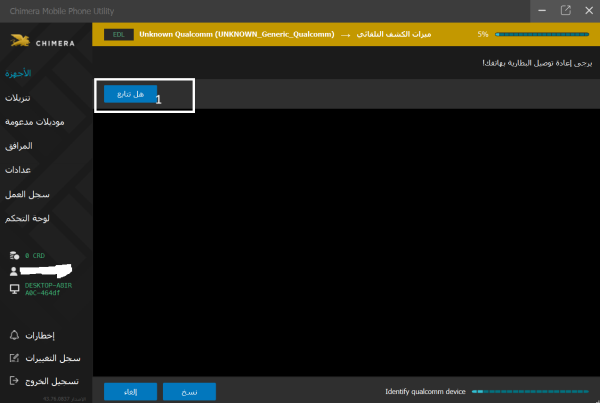This screenshot has height=403, width=600.
Task: Click Unknown Qualcomm device name text
Action: [237, 34]
